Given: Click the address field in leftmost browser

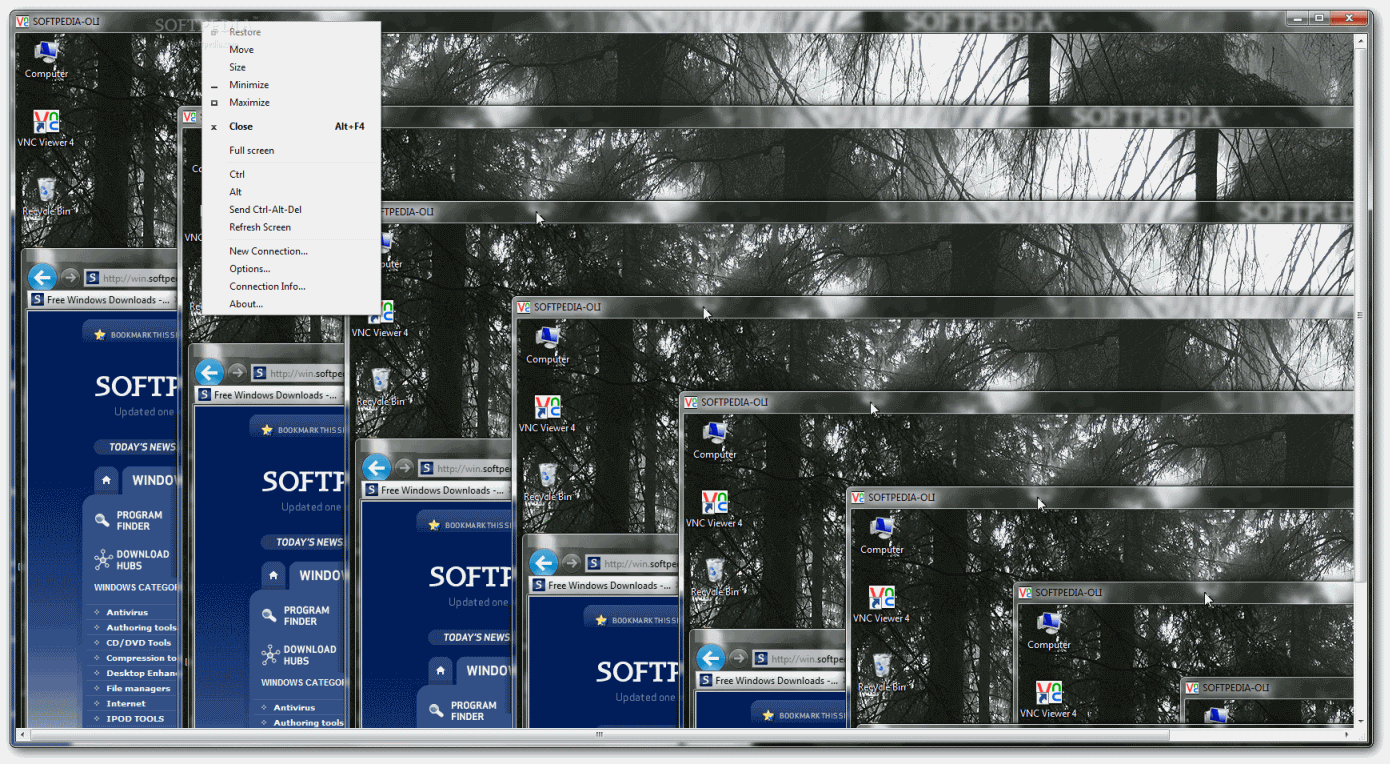Looking at the screenshot, I should pos(130,278).
